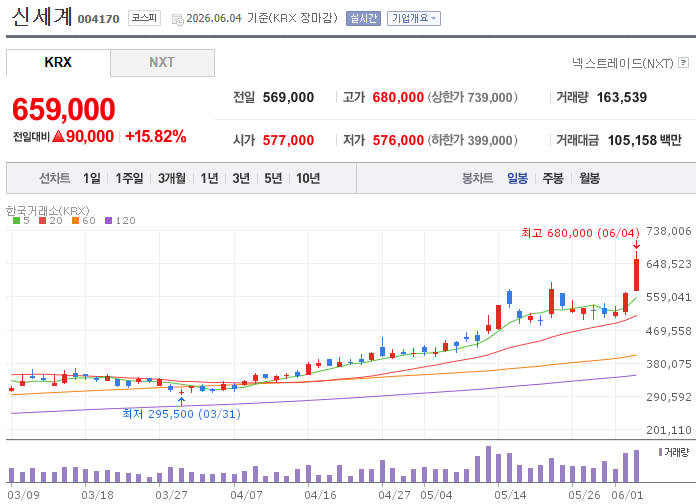The image size is (696, 504).
Task: Select the 10년 line chart period
Action: click(x=308, y=178)
